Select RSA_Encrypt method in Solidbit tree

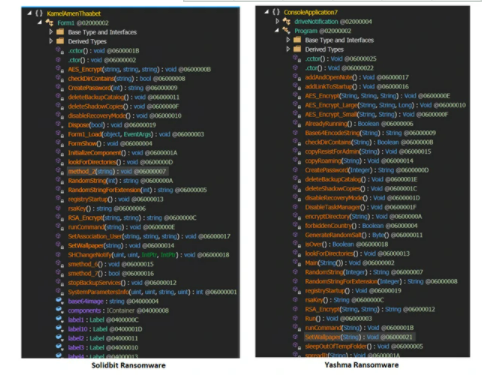coord(132,218)
